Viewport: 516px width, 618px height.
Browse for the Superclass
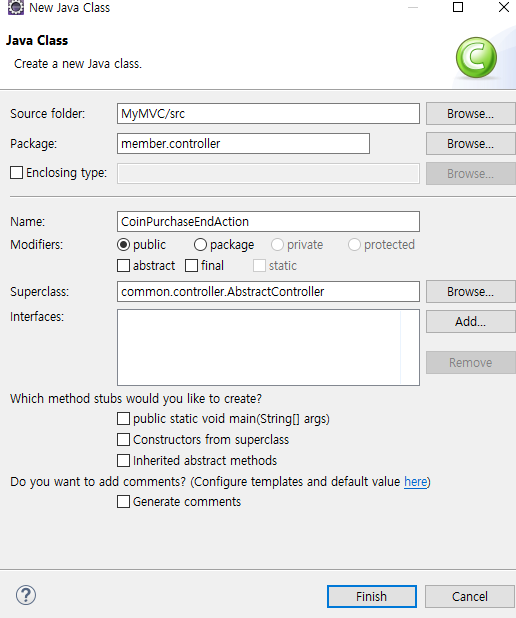[471, 292]
